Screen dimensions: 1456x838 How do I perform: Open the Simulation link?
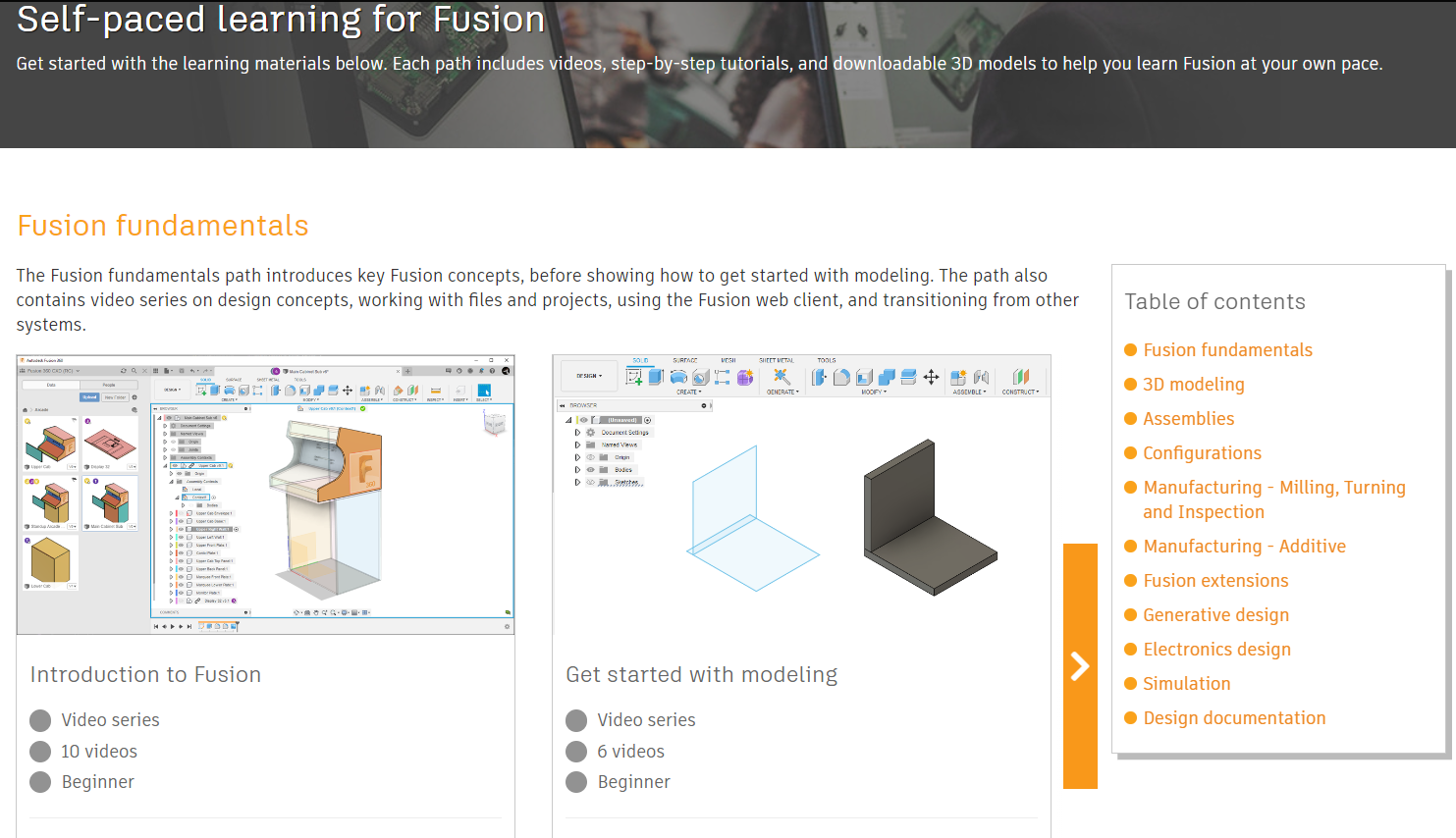coord(1186,684)
